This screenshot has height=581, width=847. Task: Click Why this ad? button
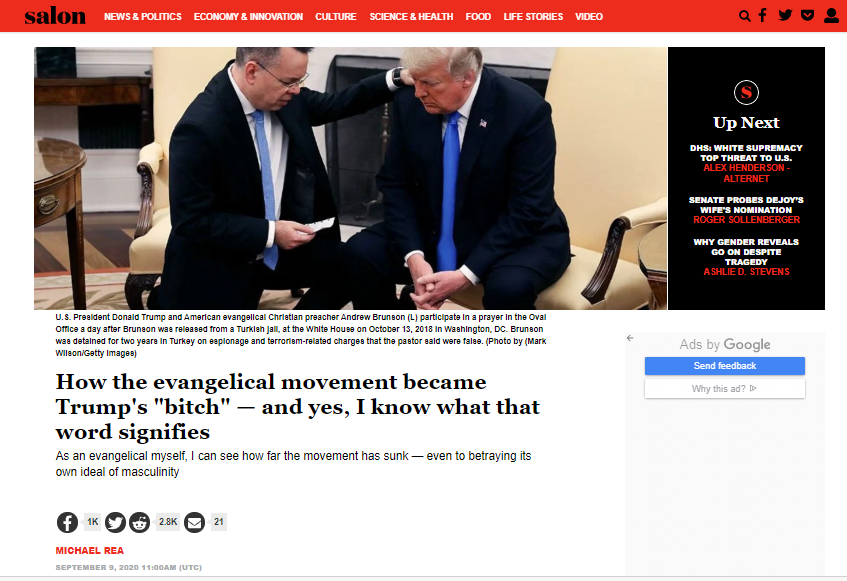point(724,388)
